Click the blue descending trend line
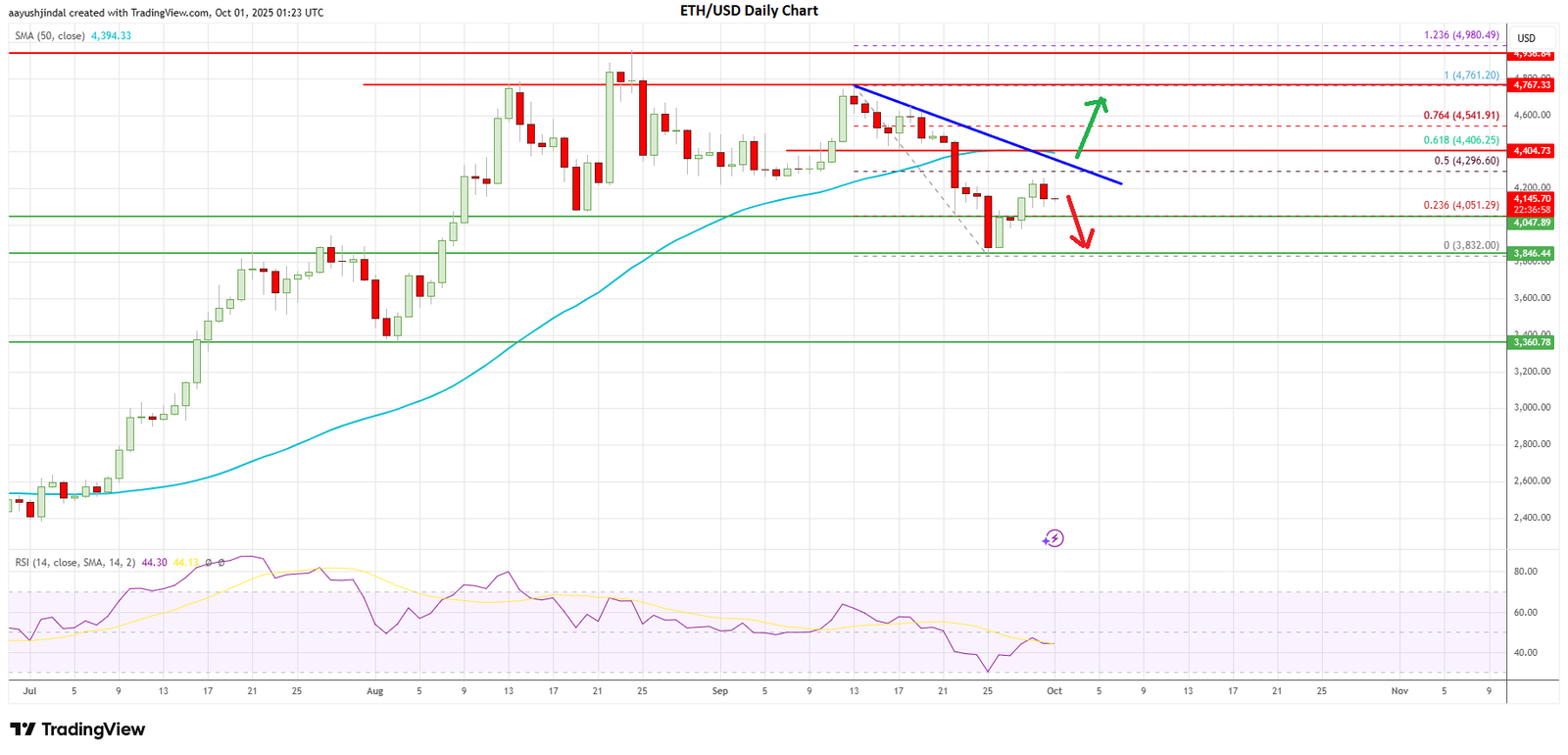 coord(990,135)
